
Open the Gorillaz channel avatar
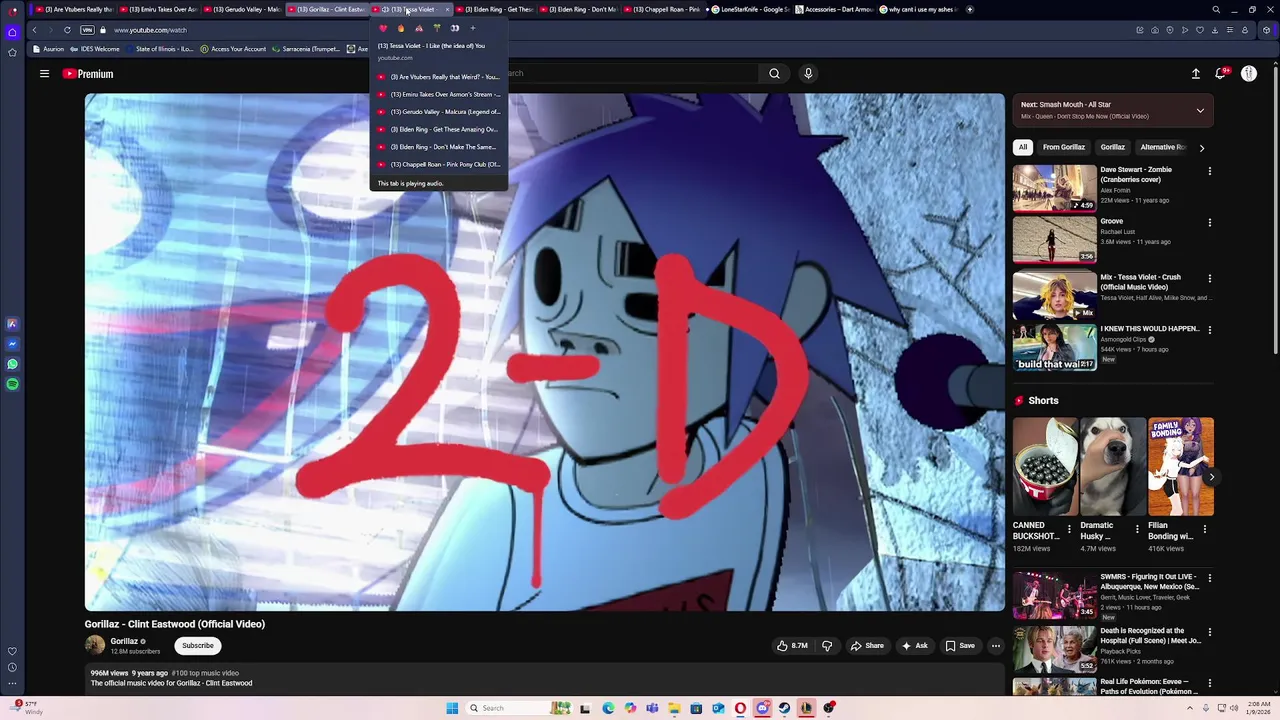click(x=95, y=645)
